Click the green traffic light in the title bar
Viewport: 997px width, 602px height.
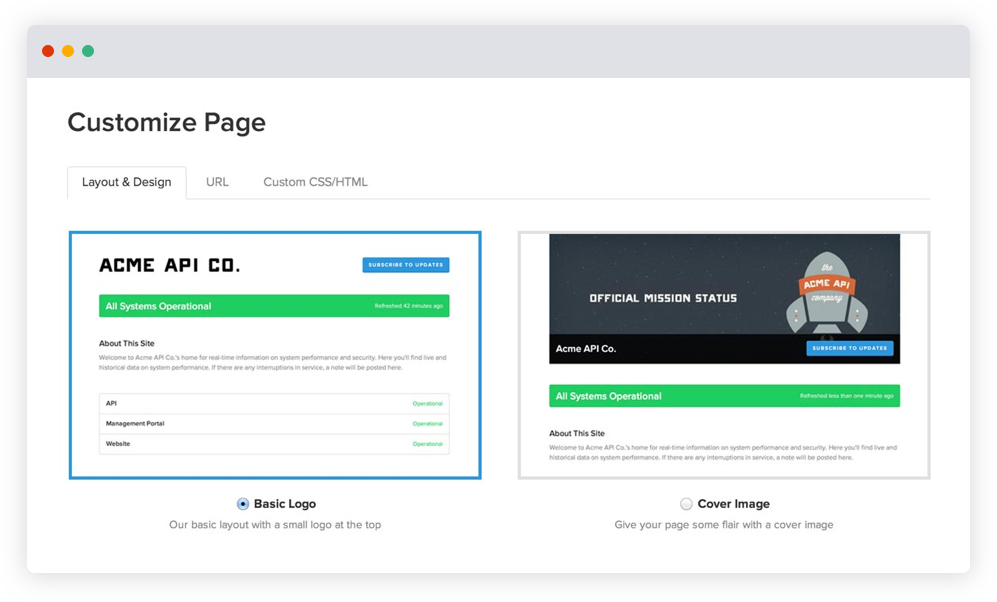[x=88, y=50]
